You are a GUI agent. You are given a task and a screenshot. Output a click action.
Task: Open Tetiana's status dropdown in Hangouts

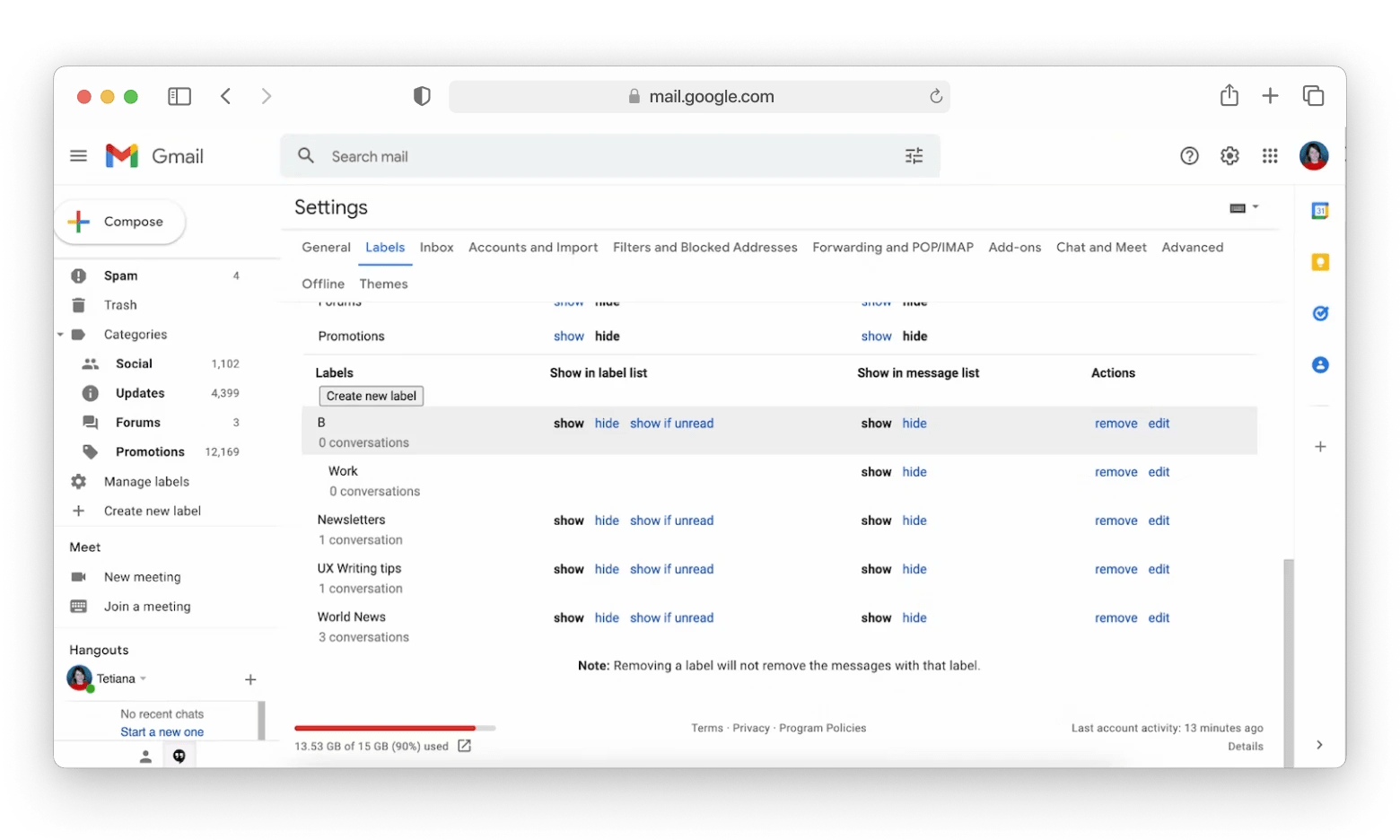(144, 678)
